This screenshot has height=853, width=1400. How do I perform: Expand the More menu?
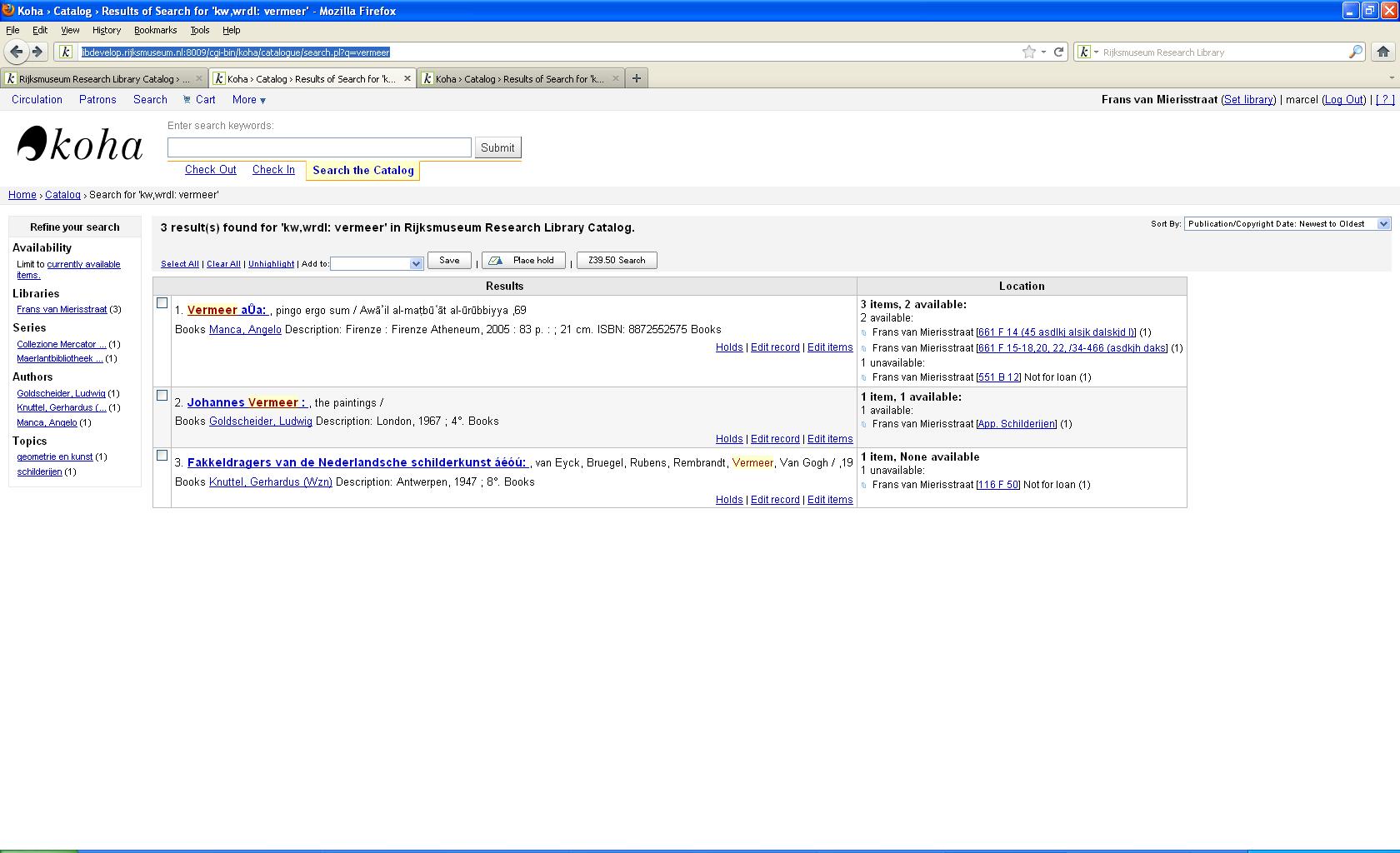click(x=248, y=99)
